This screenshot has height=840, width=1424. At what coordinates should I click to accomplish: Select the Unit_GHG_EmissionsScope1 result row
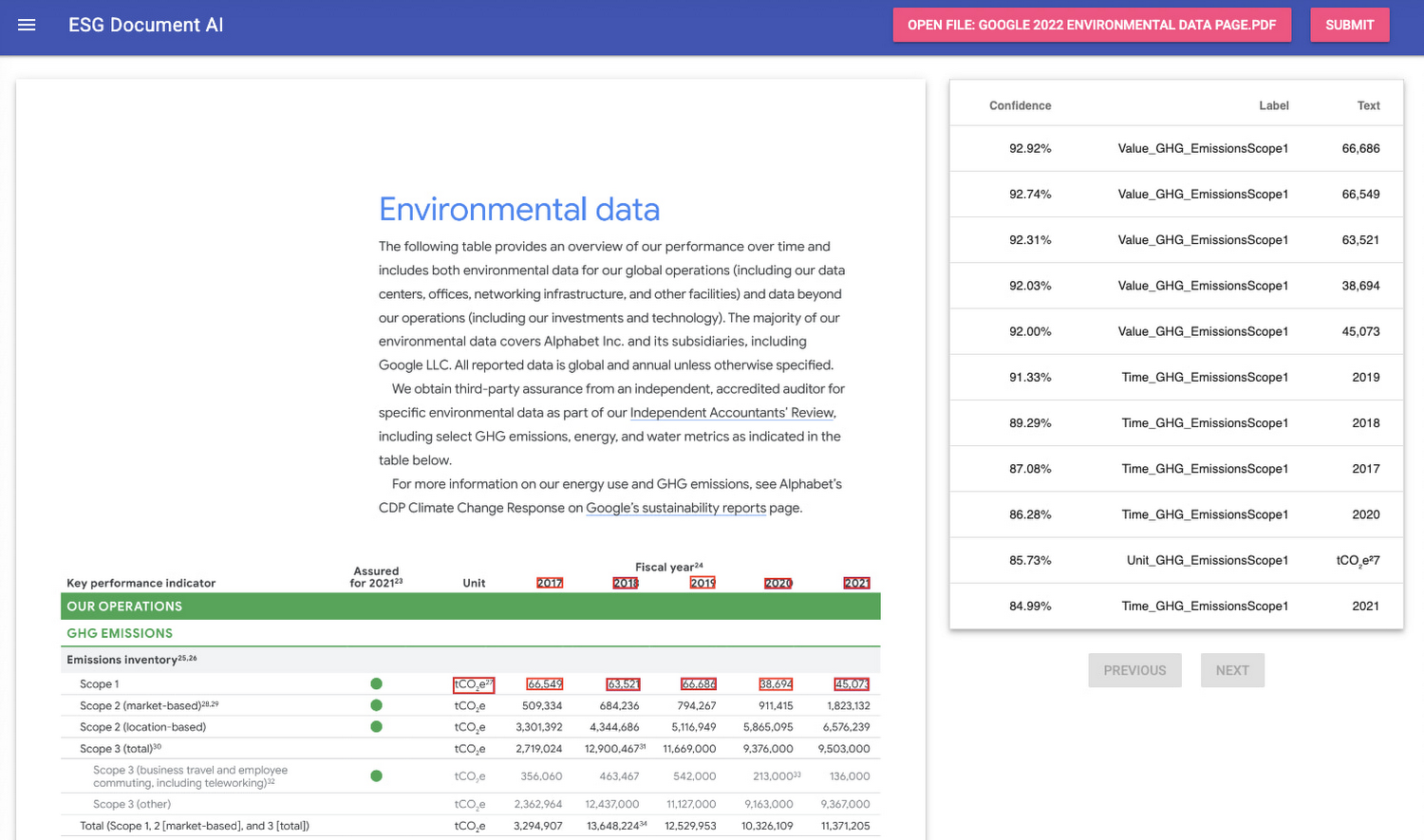click(x=1176, y=561)
